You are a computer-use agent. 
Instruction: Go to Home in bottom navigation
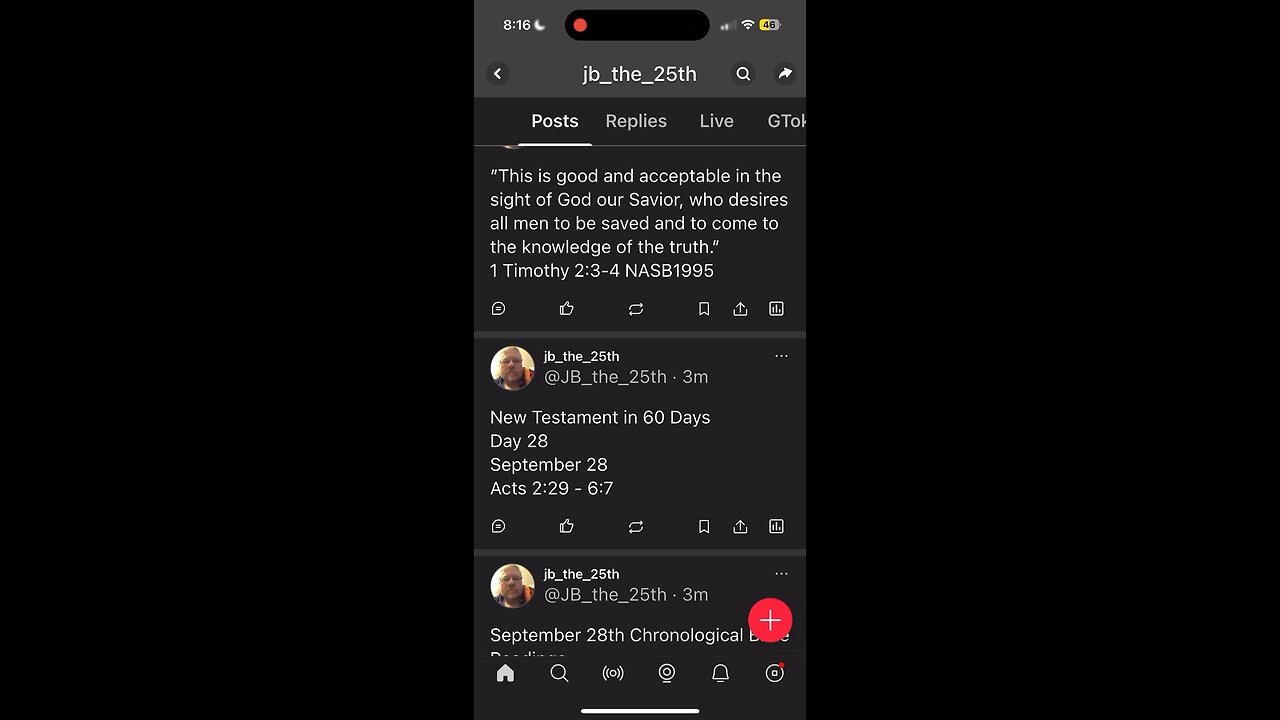[x=506, y=674]
